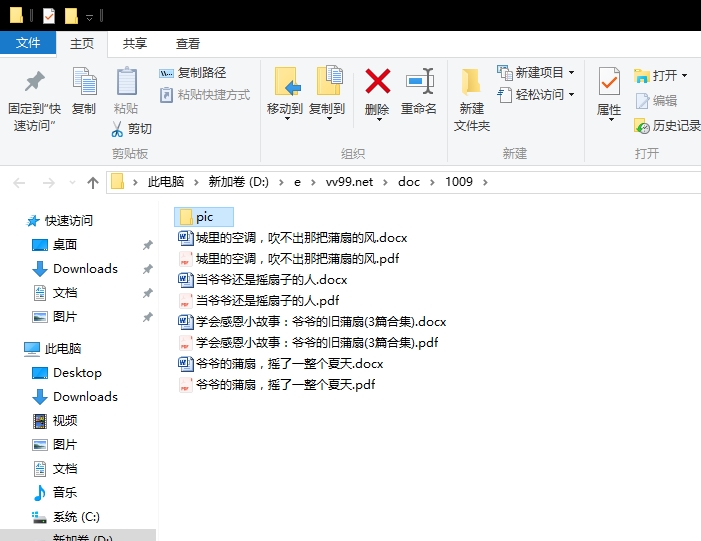Click the Edit (编辑) ribbon button
Image resolution: width=701 pixels, height=541 pixels.
point(656,101)
